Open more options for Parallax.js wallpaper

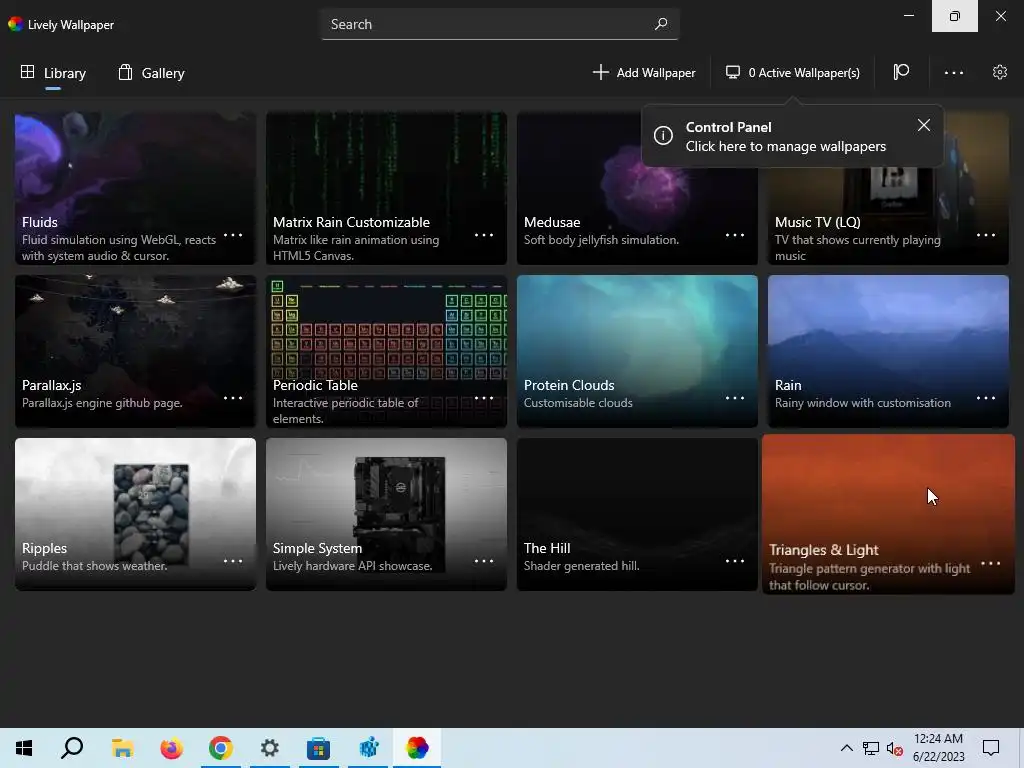(232, 398)
